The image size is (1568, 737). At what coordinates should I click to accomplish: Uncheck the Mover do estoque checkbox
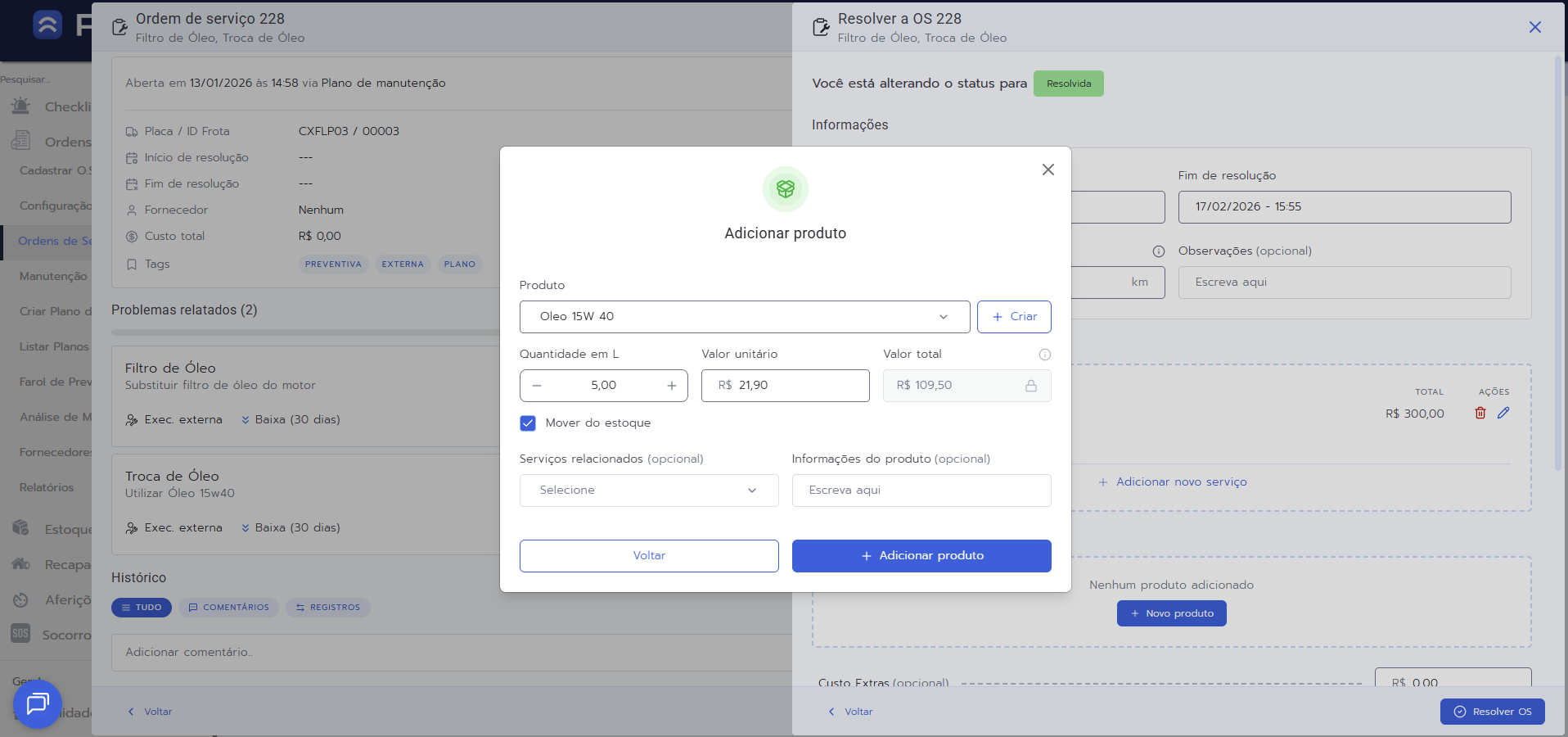tap(528, 423)
